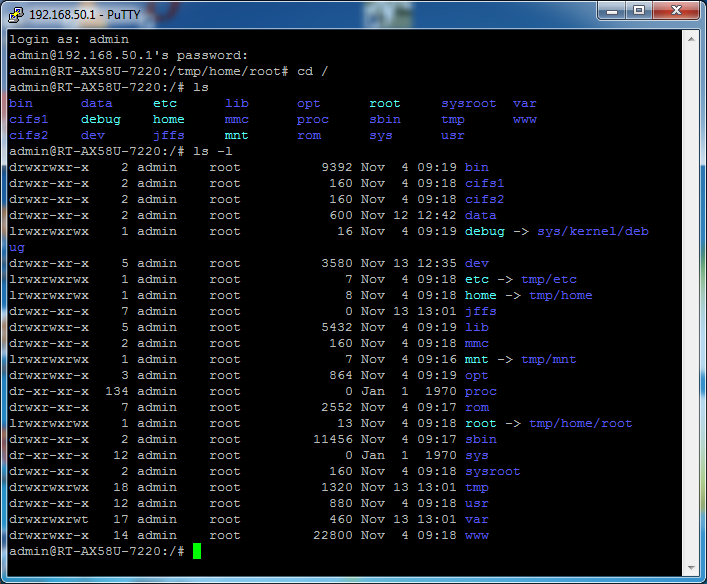The width and height of the screenshot is (707, 584).
Task: Click the 'www' directory in the long listing
Action: point(477,535)
